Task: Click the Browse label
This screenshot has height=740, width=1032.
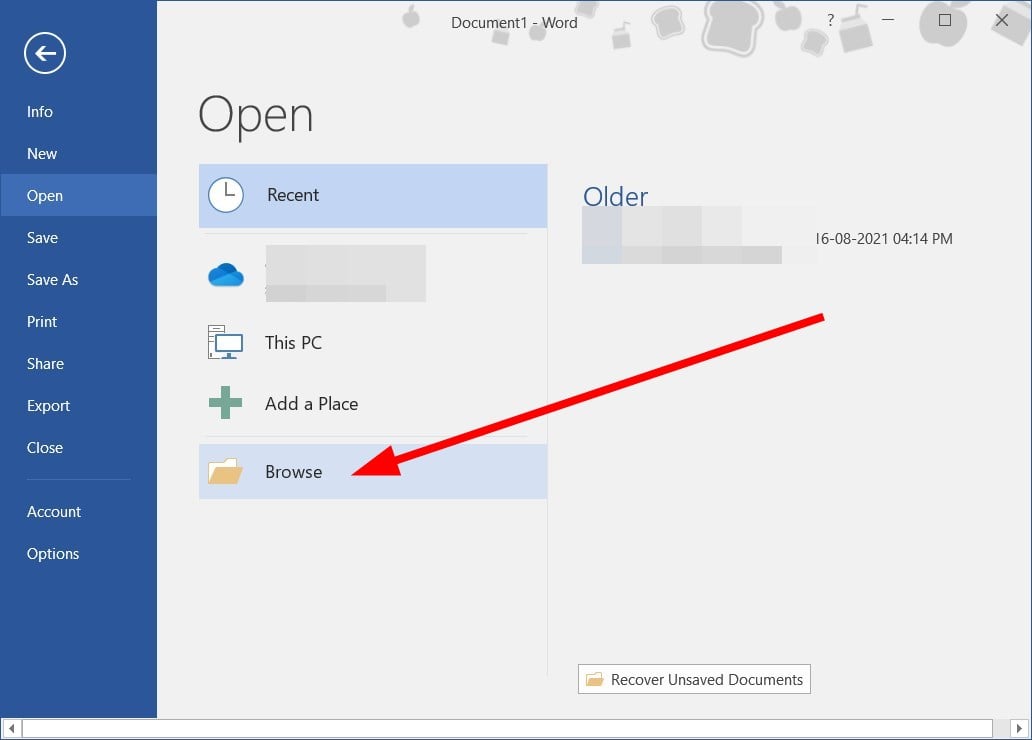Action: pyautogui.click(x=294, y=472)
